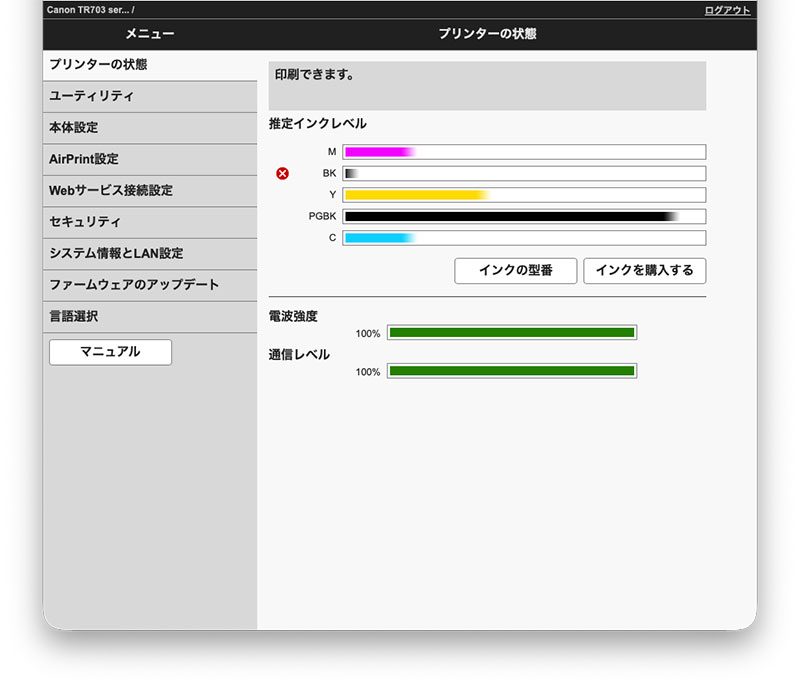Click the magenta M ink level bar
This screenshot has width=800, height=687.
(524, 152)
